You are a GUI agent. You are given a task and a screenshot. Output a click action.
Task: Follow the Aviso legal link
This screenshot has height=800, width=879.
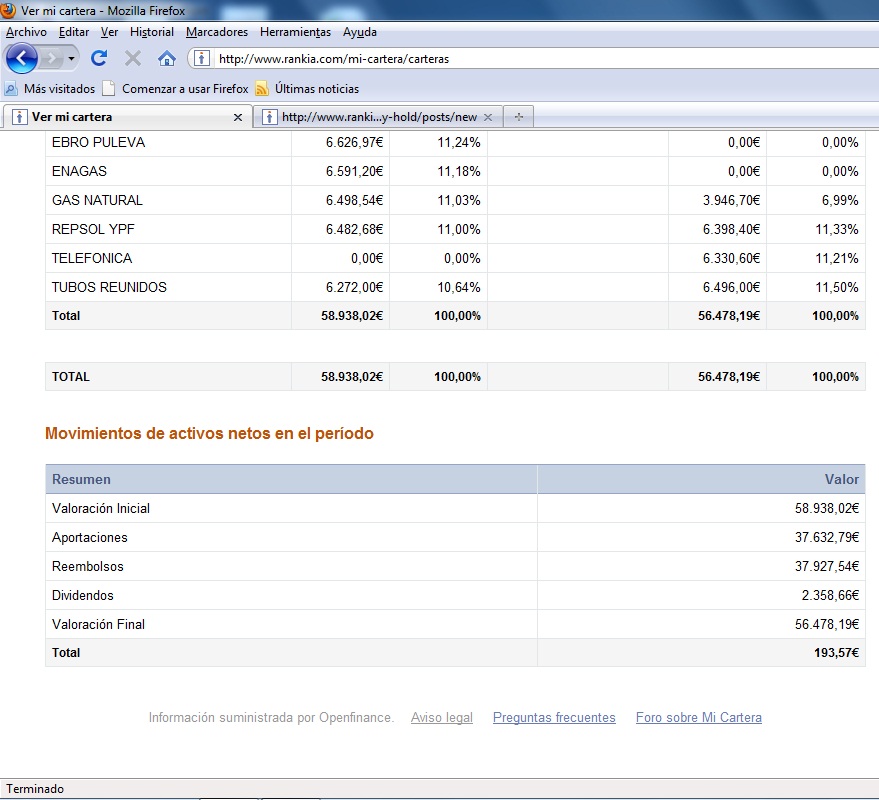click(441, 717)
